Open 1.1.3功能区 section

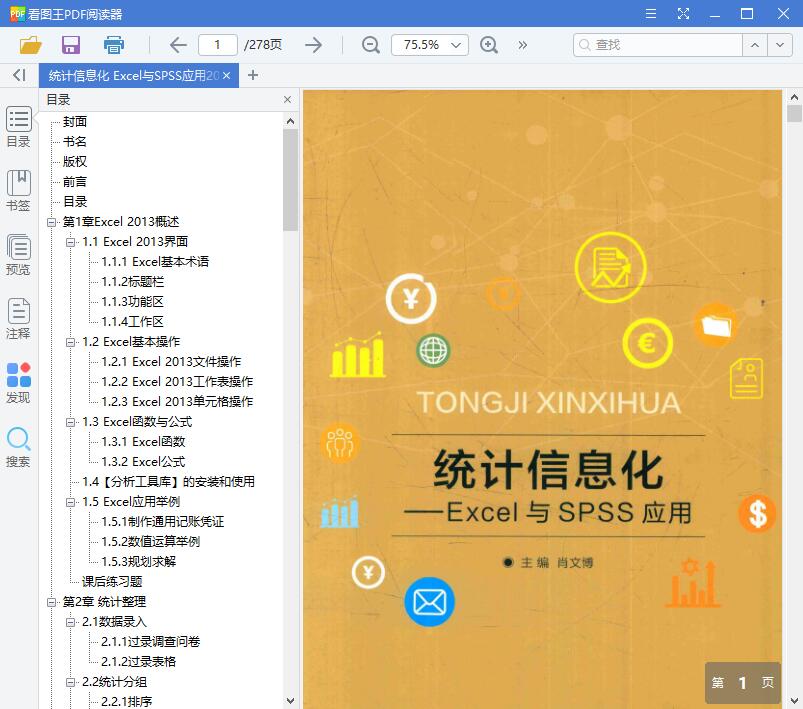(133, 302)
